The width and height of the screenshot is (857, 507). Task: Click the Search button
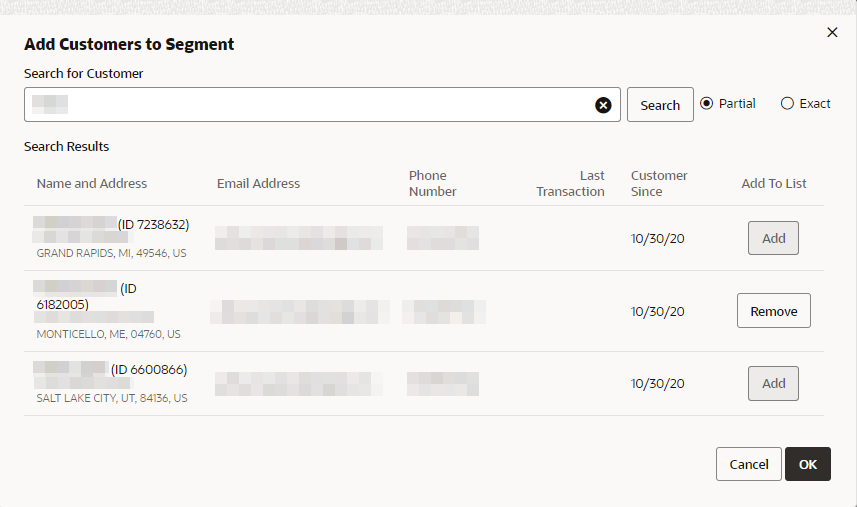coord(660,105)
